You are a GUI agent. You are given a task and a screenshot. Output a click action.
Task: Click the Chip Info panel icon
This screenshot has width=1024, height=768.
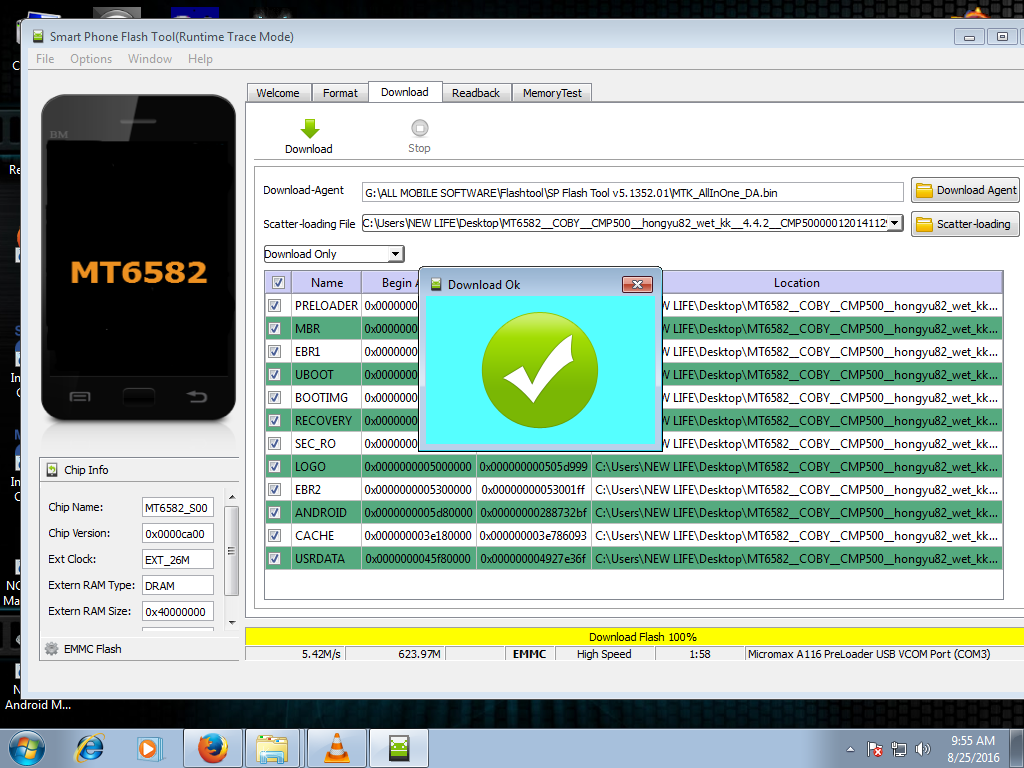tap(51, 470)
